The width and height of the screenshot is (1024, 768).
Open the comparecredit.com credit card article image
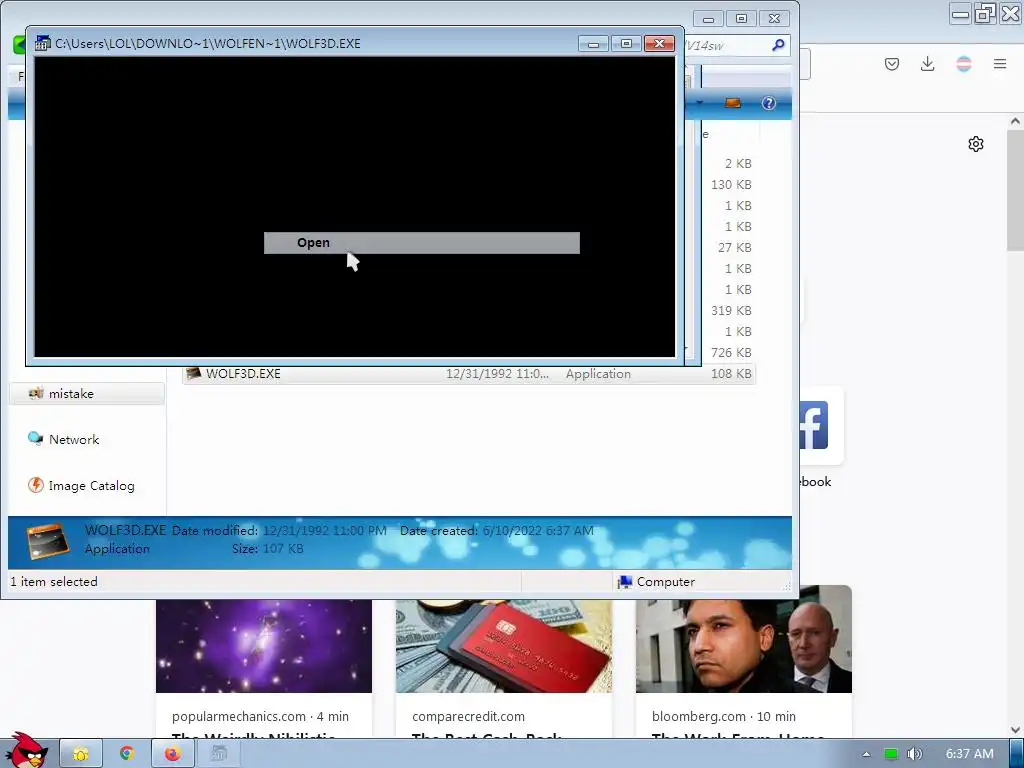click(504, 646)
